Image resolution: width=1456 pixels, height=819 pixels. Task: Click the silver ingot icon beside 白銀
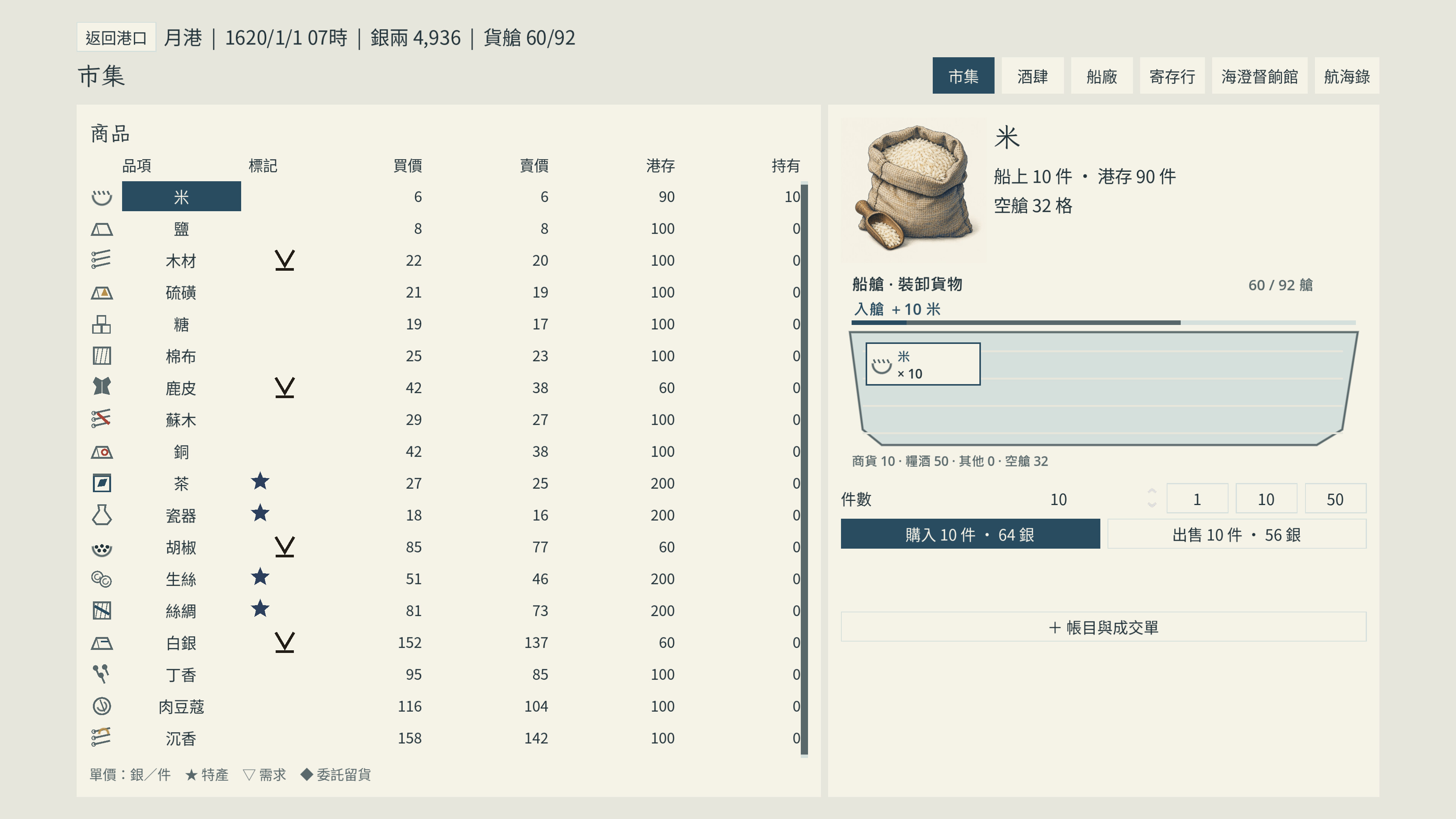click(x=102, y=643)
